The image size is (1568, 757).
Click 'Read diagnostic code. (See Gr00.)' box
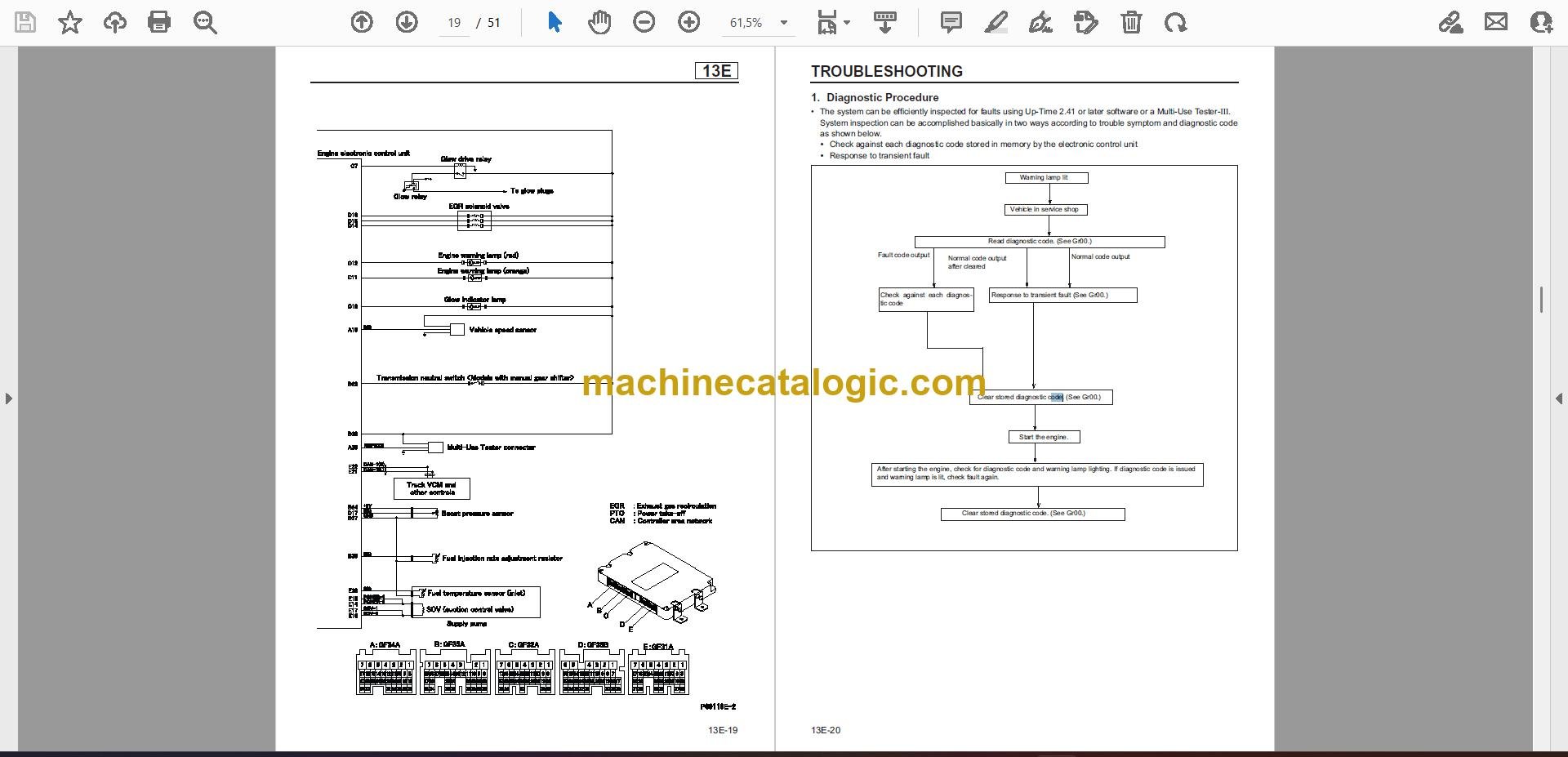[1040, 242]
